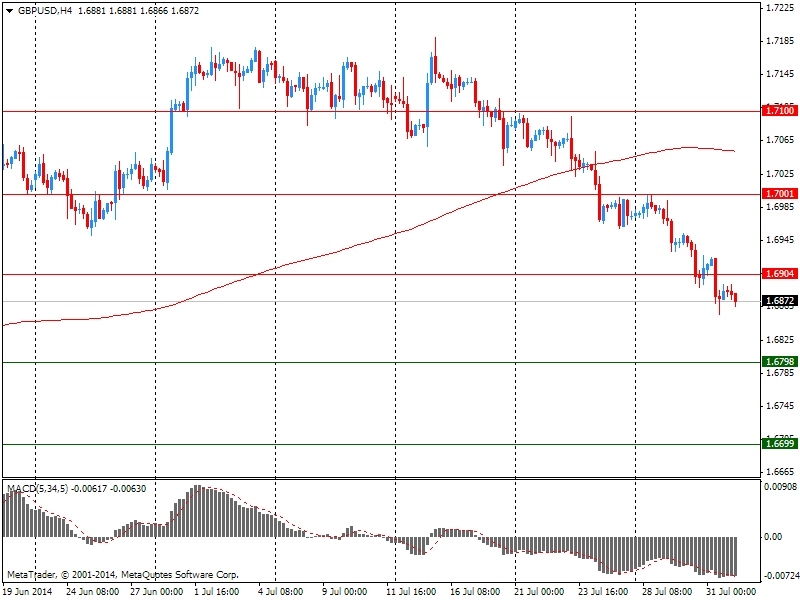
Task: Click the current price label 1.6872
Action: tap(779, 301)
